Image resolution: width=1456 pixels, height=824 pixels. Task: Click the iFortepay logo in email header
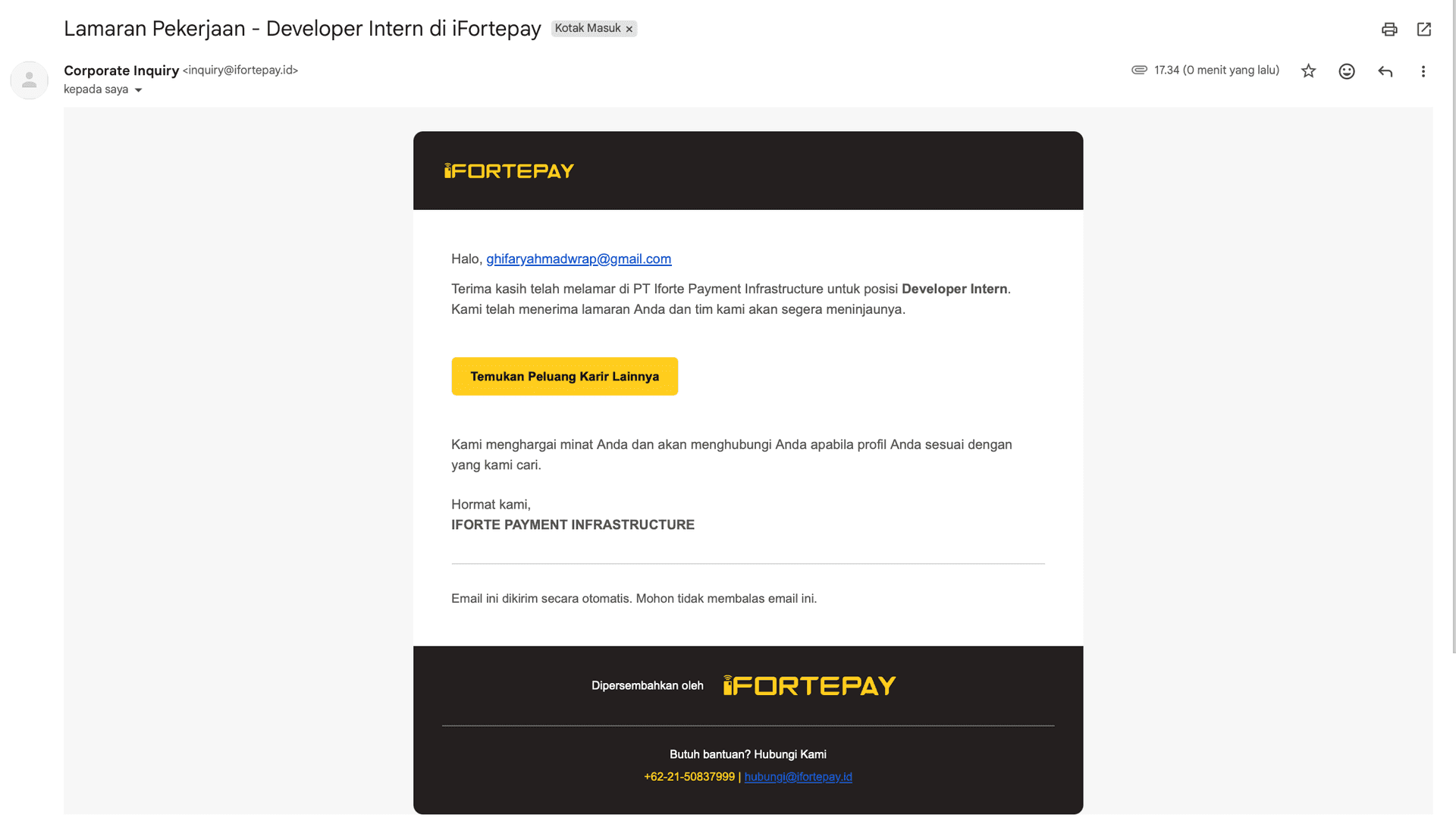(509, 171)
